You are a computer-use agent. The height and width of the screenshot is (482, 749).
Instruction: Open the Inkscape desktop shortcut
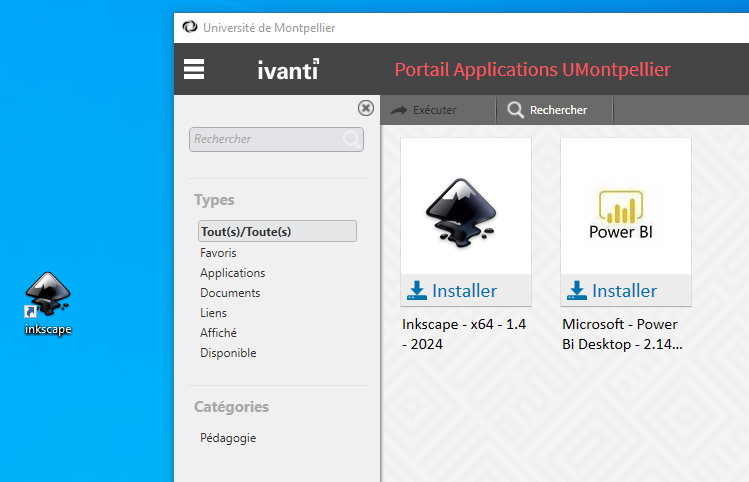pos(48,300)
